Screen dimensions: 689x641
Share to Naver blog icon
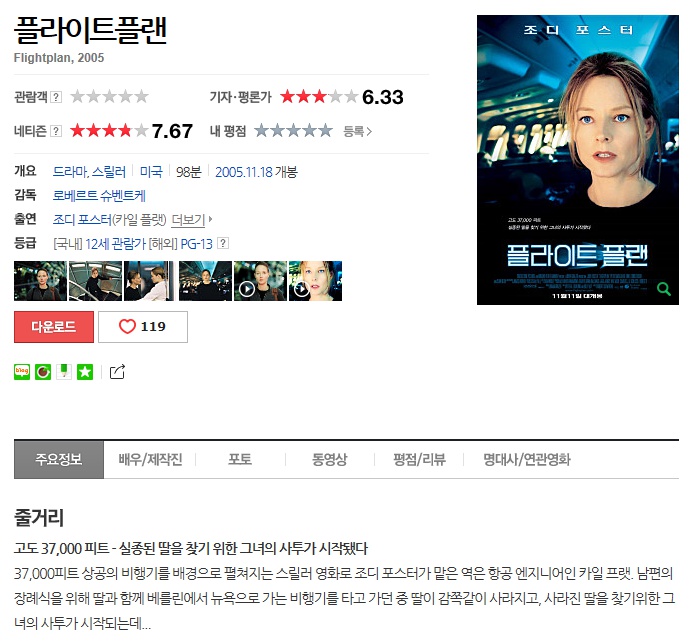pyautogui.click(x=22, y=372)
